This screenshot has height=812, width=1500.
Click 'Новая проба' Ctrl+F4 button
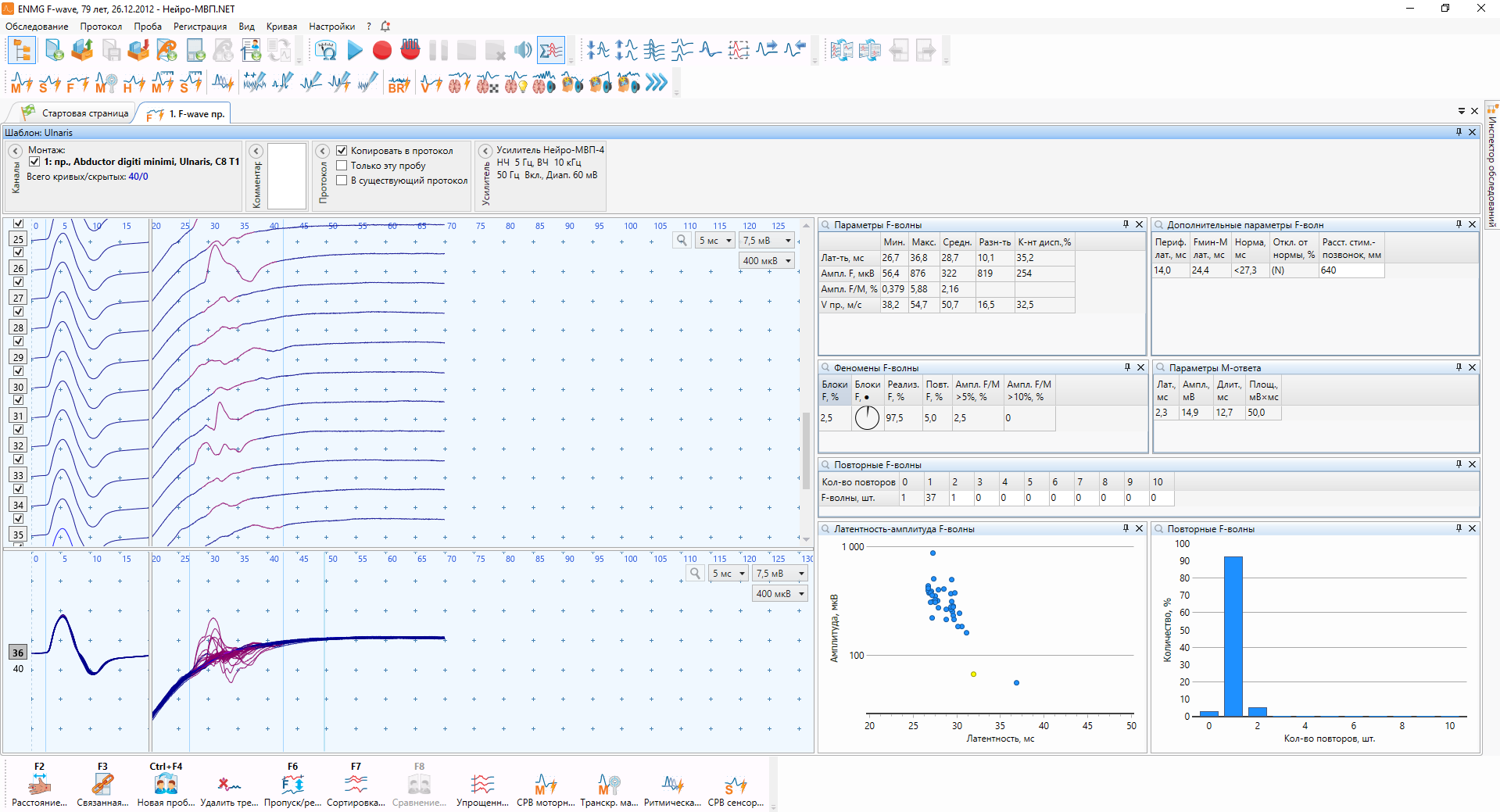click(166, 784)
